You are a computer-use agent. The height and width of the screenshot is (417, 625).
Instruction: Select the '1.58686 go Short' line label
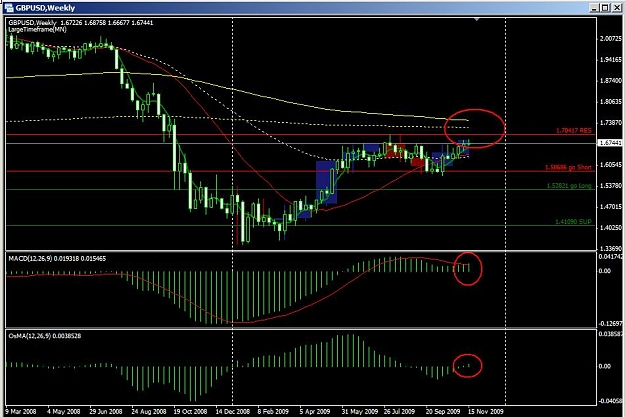pos(568,167)
